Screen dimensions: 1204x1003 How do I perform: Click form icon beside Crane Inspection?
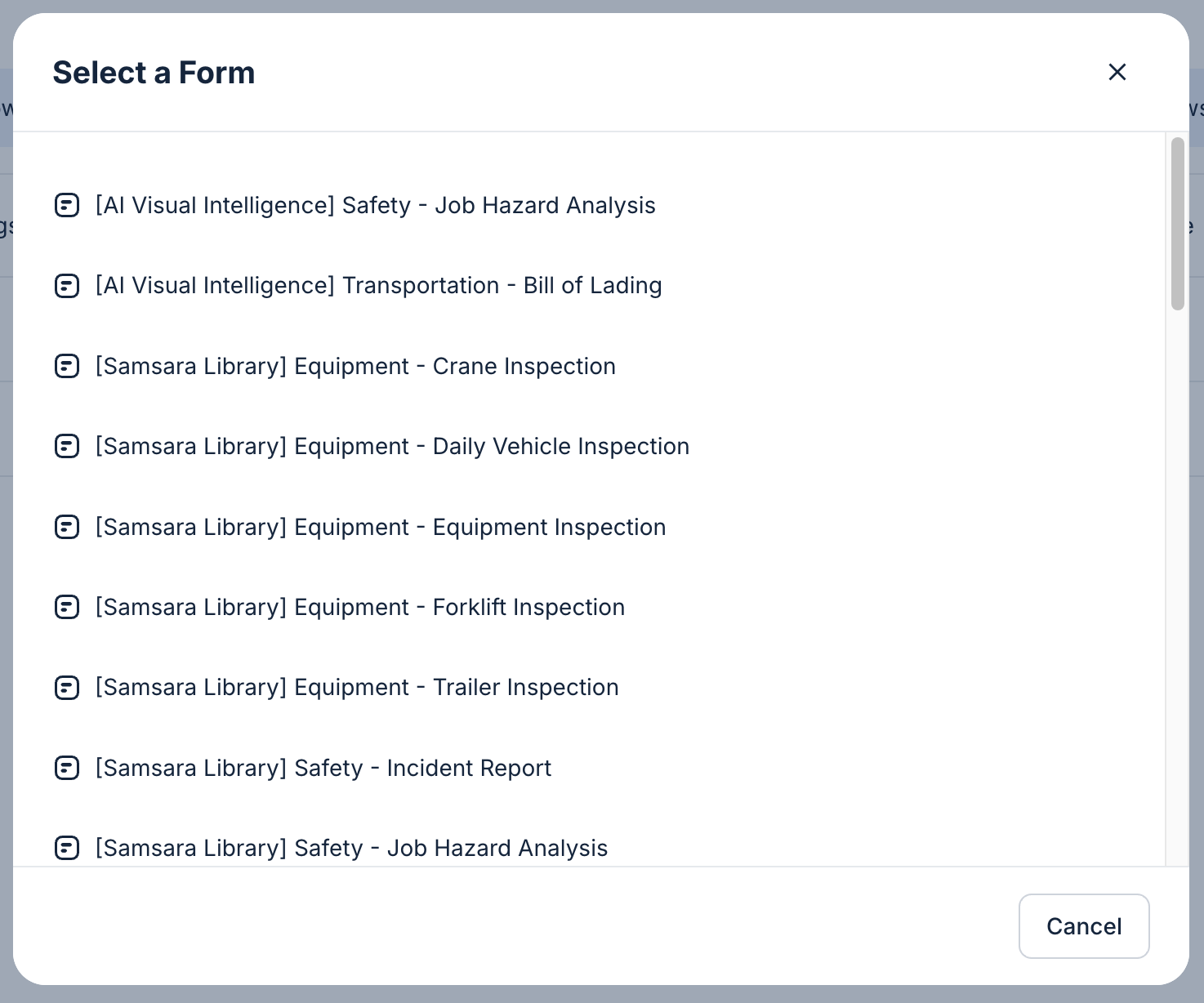coord(67,366)
